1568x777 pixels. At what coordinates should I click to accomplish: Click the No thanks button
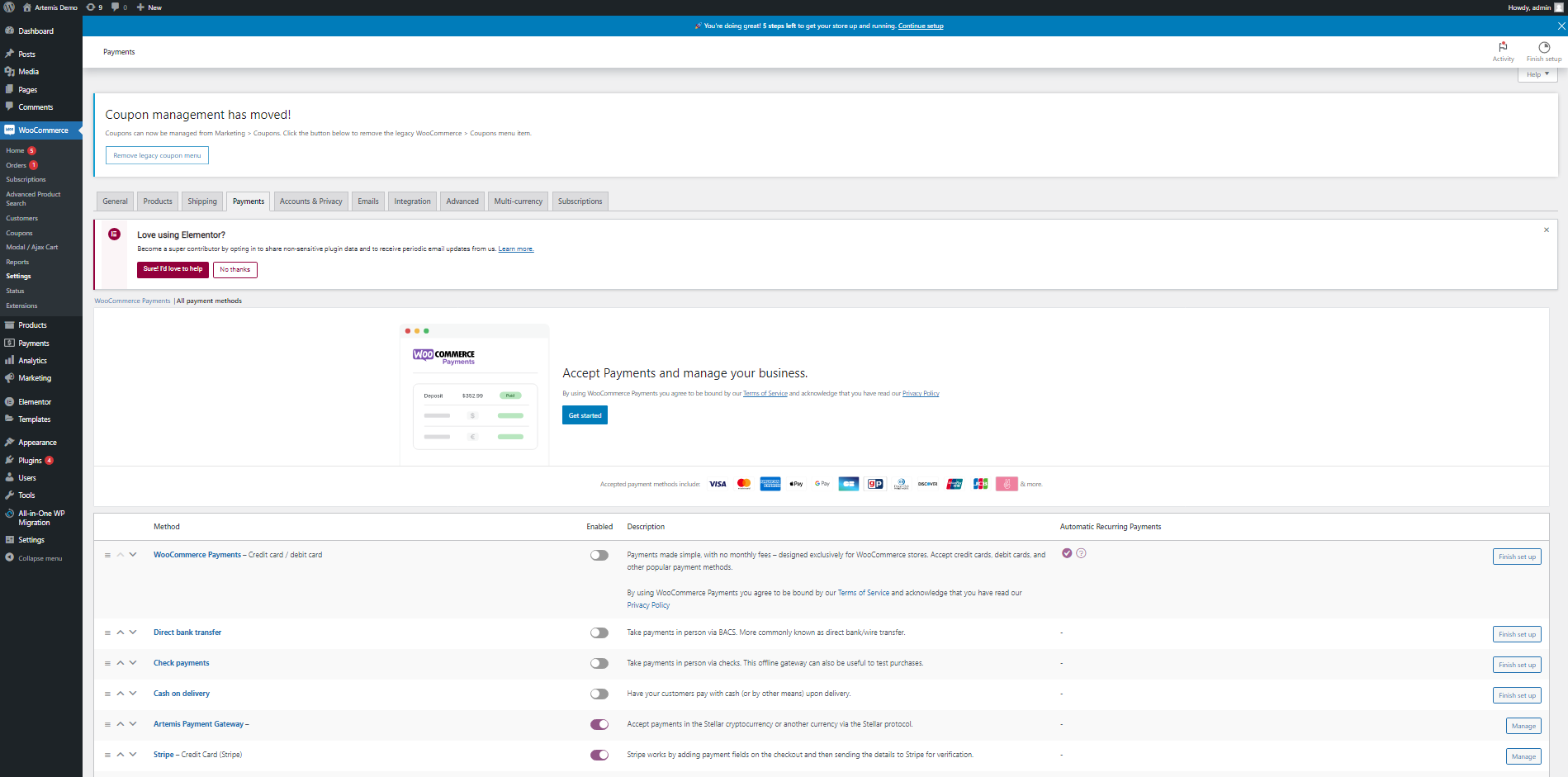coord(235,269)
